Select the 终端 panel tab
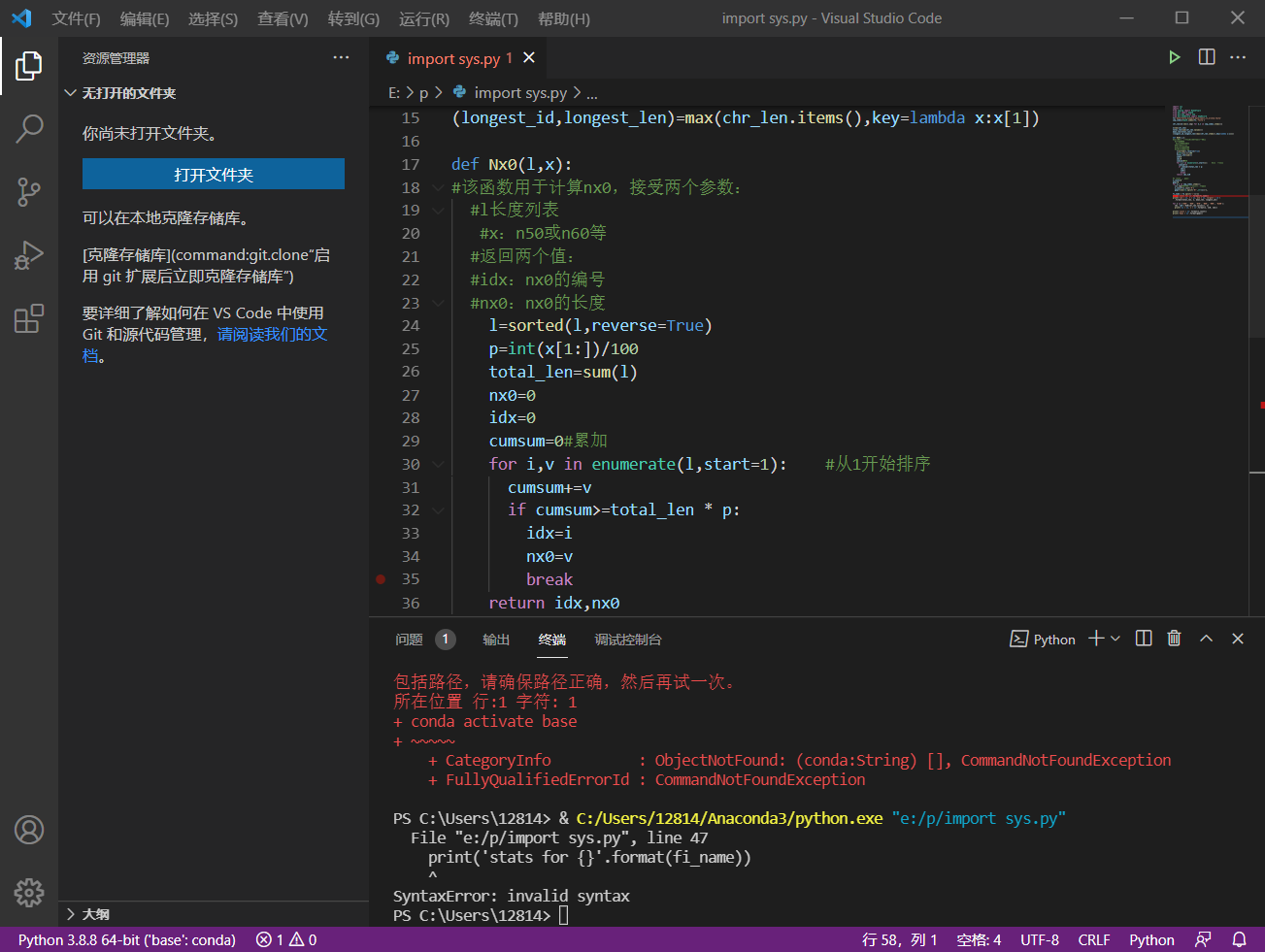 pyautogui.click(x=552, y=640)
